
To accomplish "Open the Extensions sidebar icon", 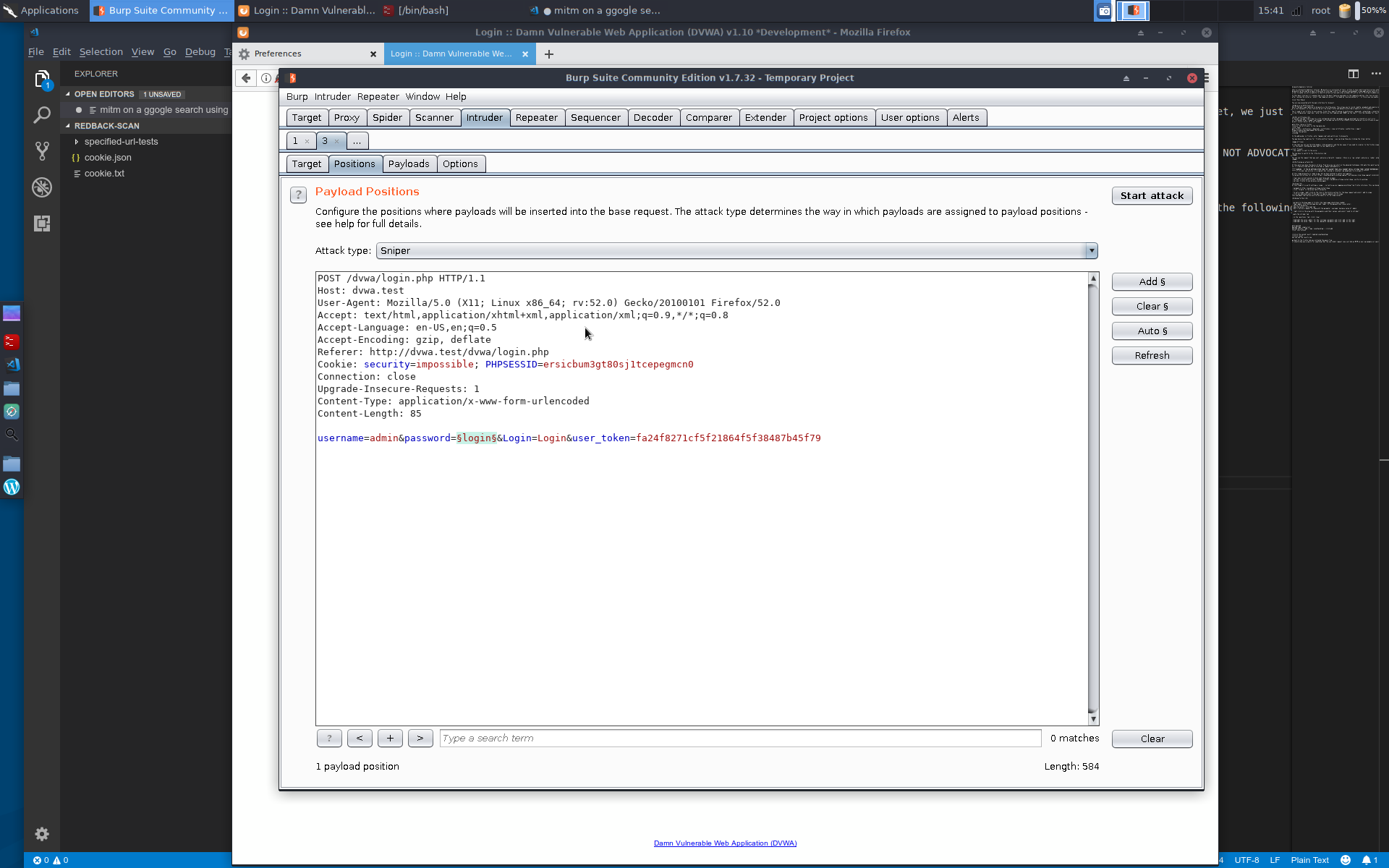I will [x=42, y=224].
